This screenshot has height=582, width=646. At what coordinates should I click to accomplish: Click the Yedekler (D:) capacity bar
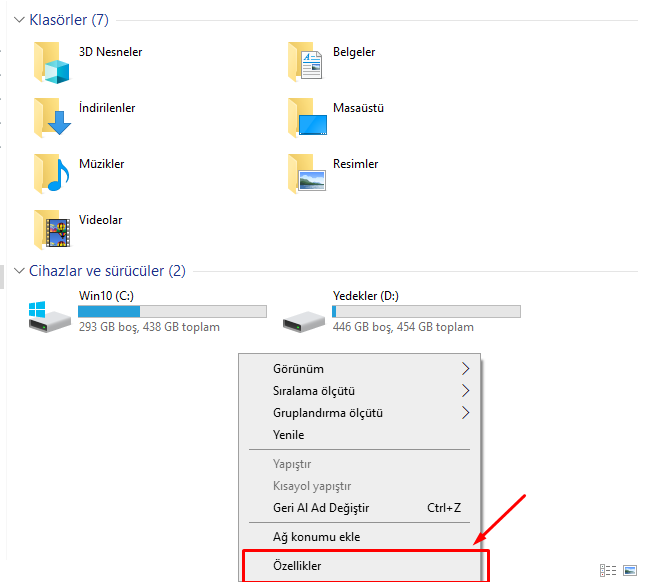point(426,311)
